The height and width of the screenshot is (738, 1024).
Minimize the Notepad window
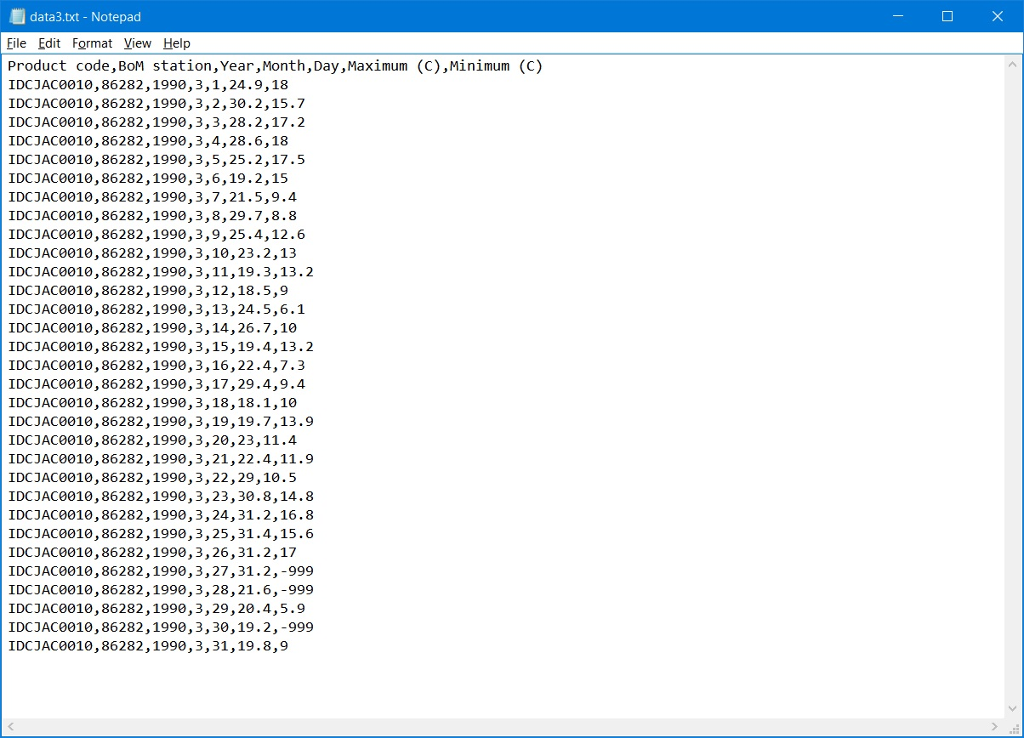897,16
